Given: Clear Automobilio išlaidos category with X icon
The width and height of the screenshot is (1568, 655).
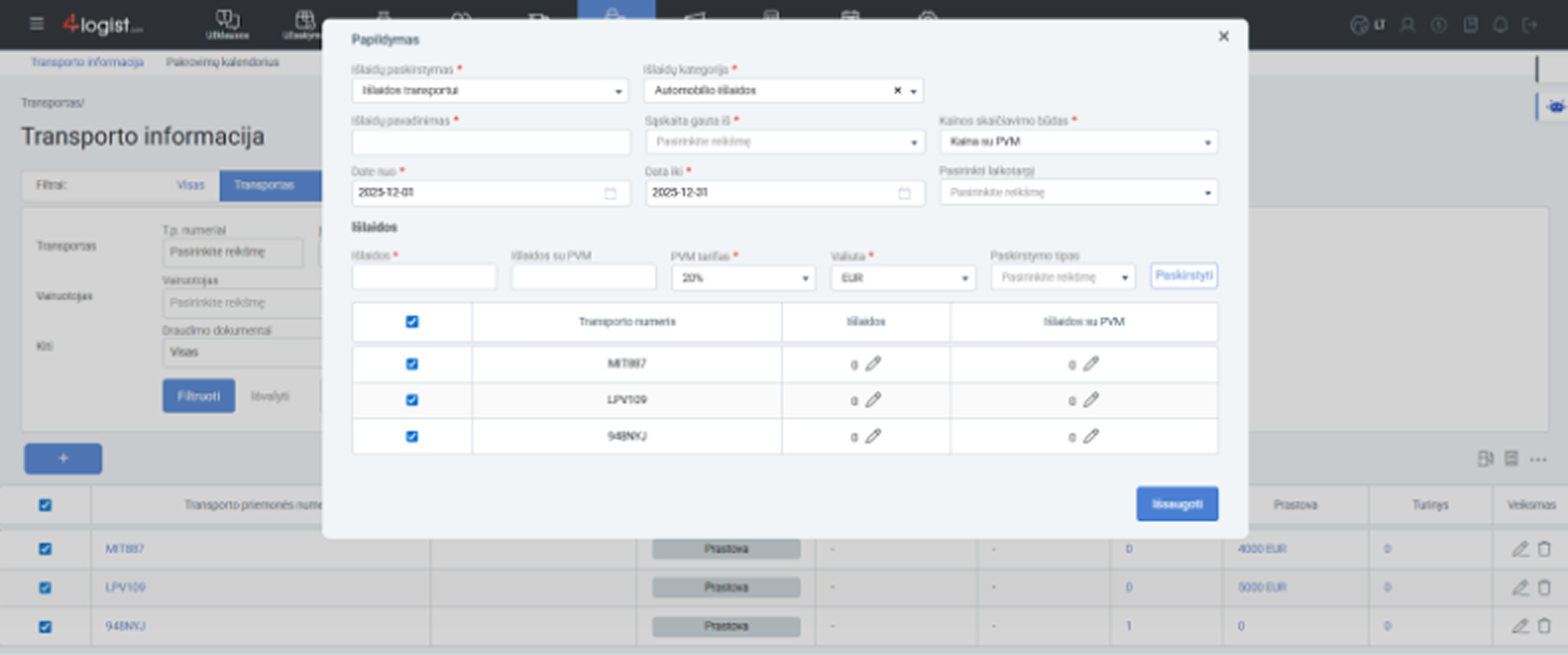Looking at the screenshot, I should (x=897, y=91).
